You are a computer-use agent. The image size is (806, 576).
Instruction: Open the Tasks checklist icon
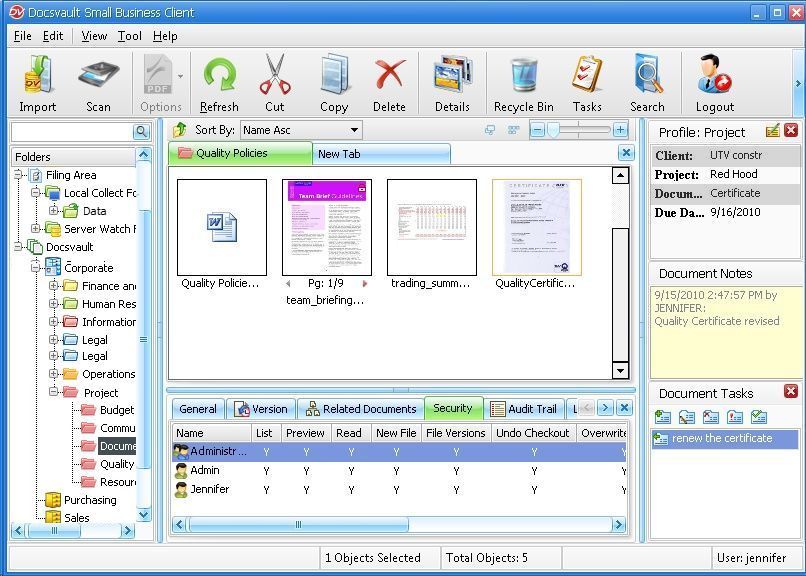point(587,84)
